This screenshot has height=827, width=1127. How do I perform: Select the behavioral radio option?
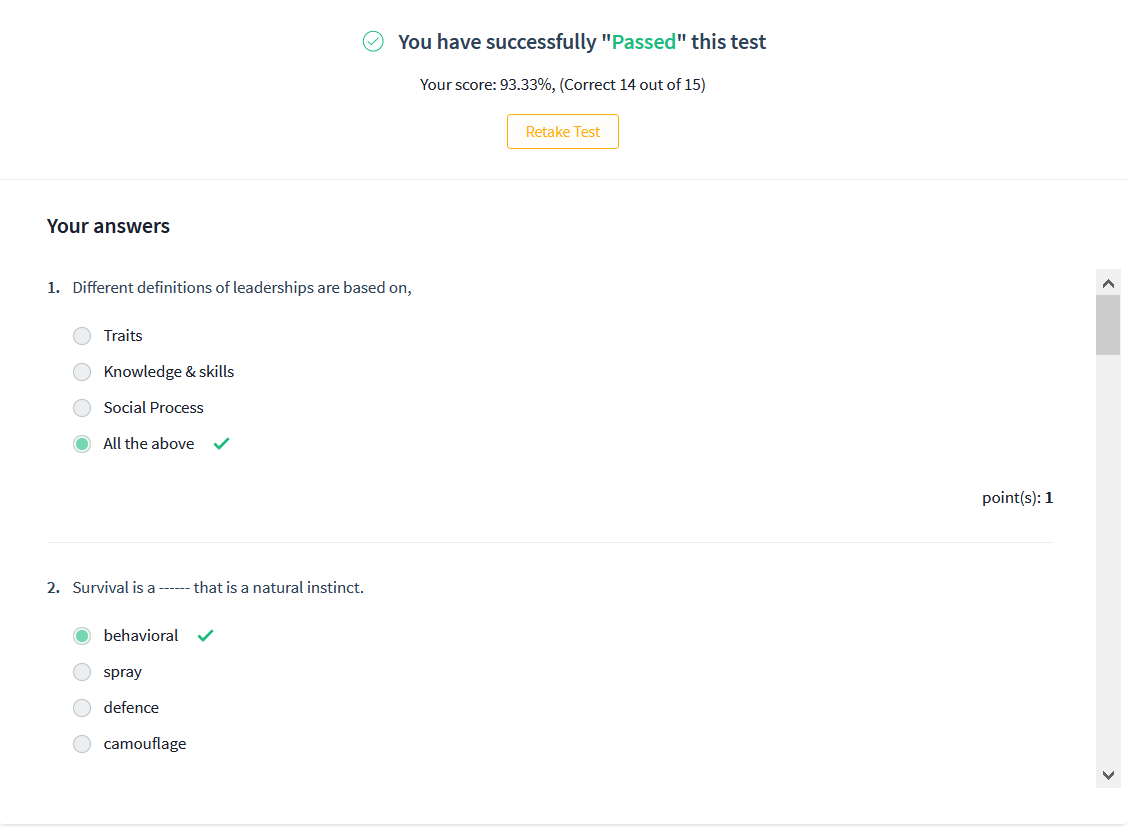point(82,636)
